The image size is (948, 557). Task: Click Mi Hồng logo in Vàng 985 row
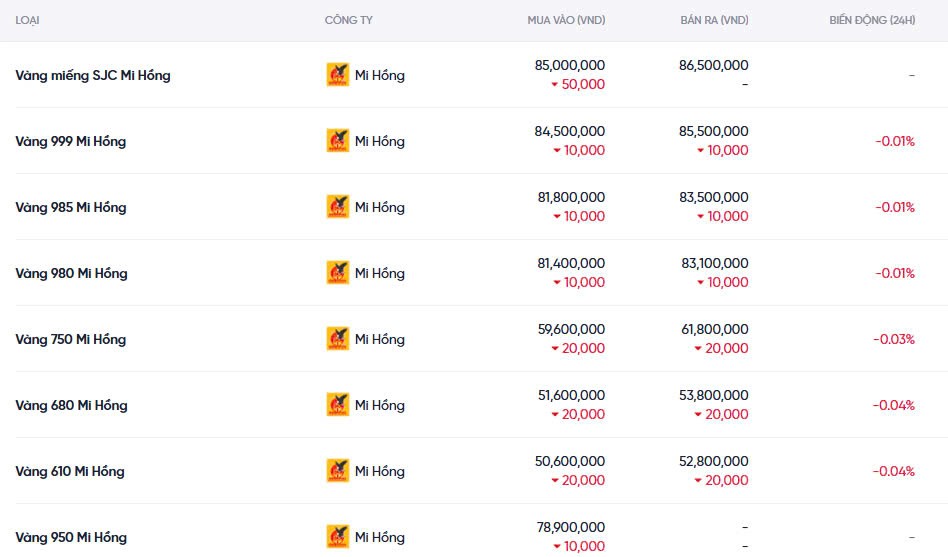[x=338, y=207]
